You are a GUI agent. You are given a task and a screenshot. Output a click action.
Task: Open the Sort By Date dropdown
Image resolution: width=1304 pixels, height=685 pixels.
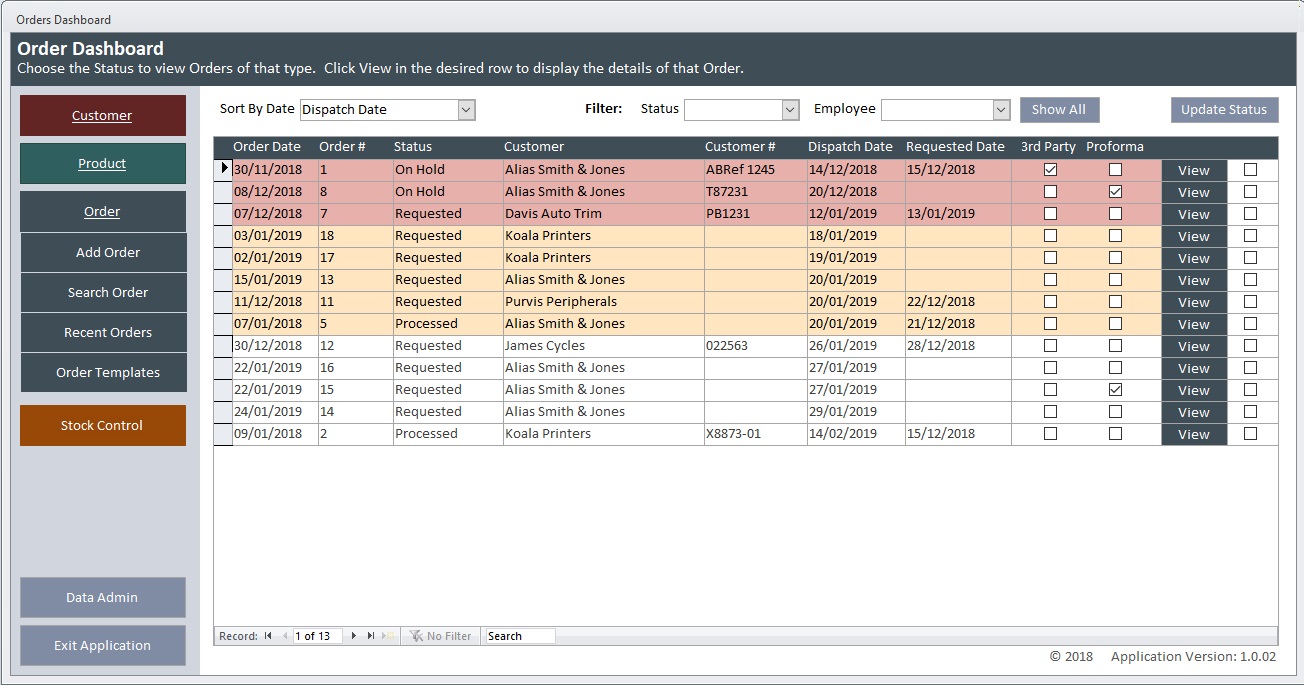466,109
